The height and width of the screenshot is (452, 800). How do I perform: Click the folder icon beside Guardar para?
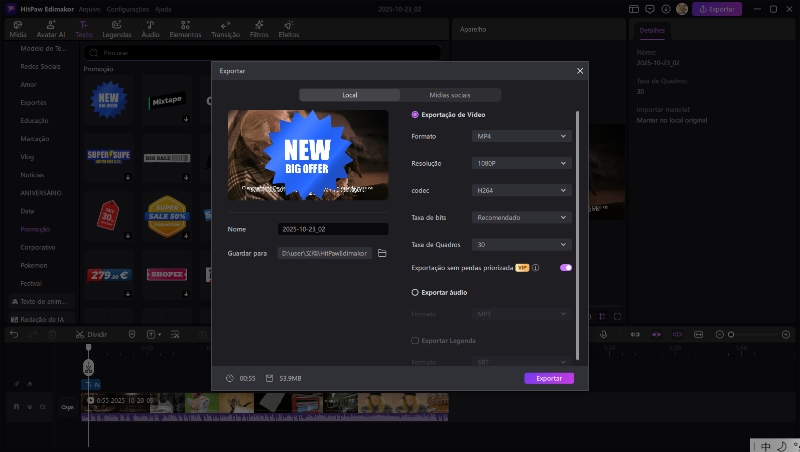[x=382, y=254]
